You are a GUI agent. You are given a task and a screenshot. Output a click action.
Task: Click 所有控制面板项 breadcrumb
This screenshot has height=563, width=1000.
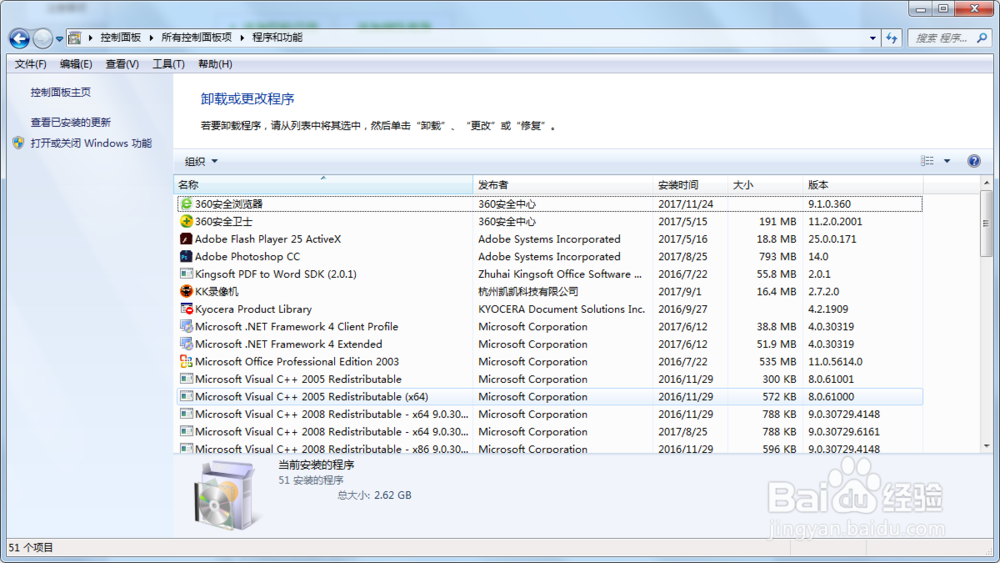(196, 38)
